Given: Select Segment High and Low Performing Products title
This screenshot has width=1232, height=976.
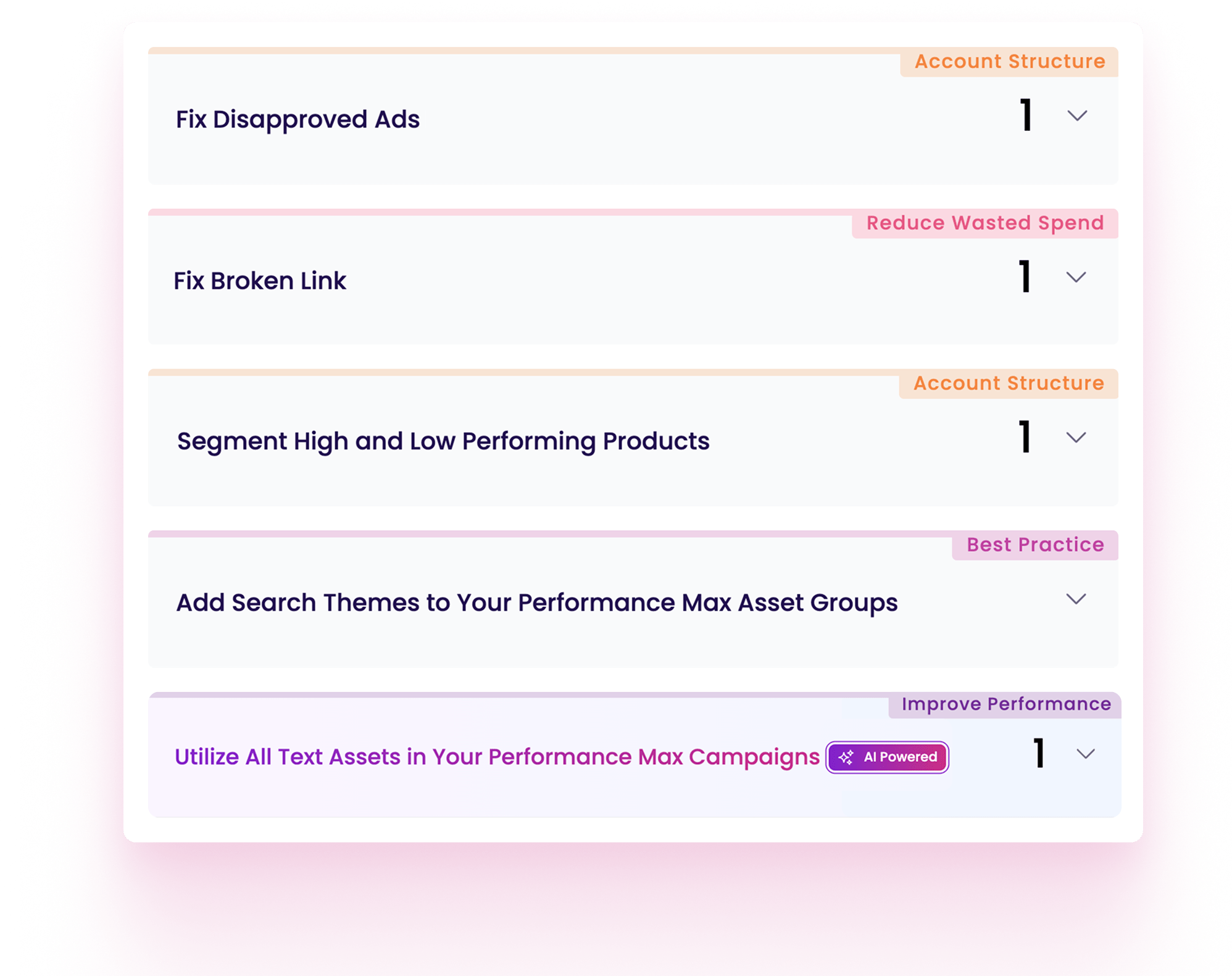Looking at the screenshot, I should click(443, 441).
